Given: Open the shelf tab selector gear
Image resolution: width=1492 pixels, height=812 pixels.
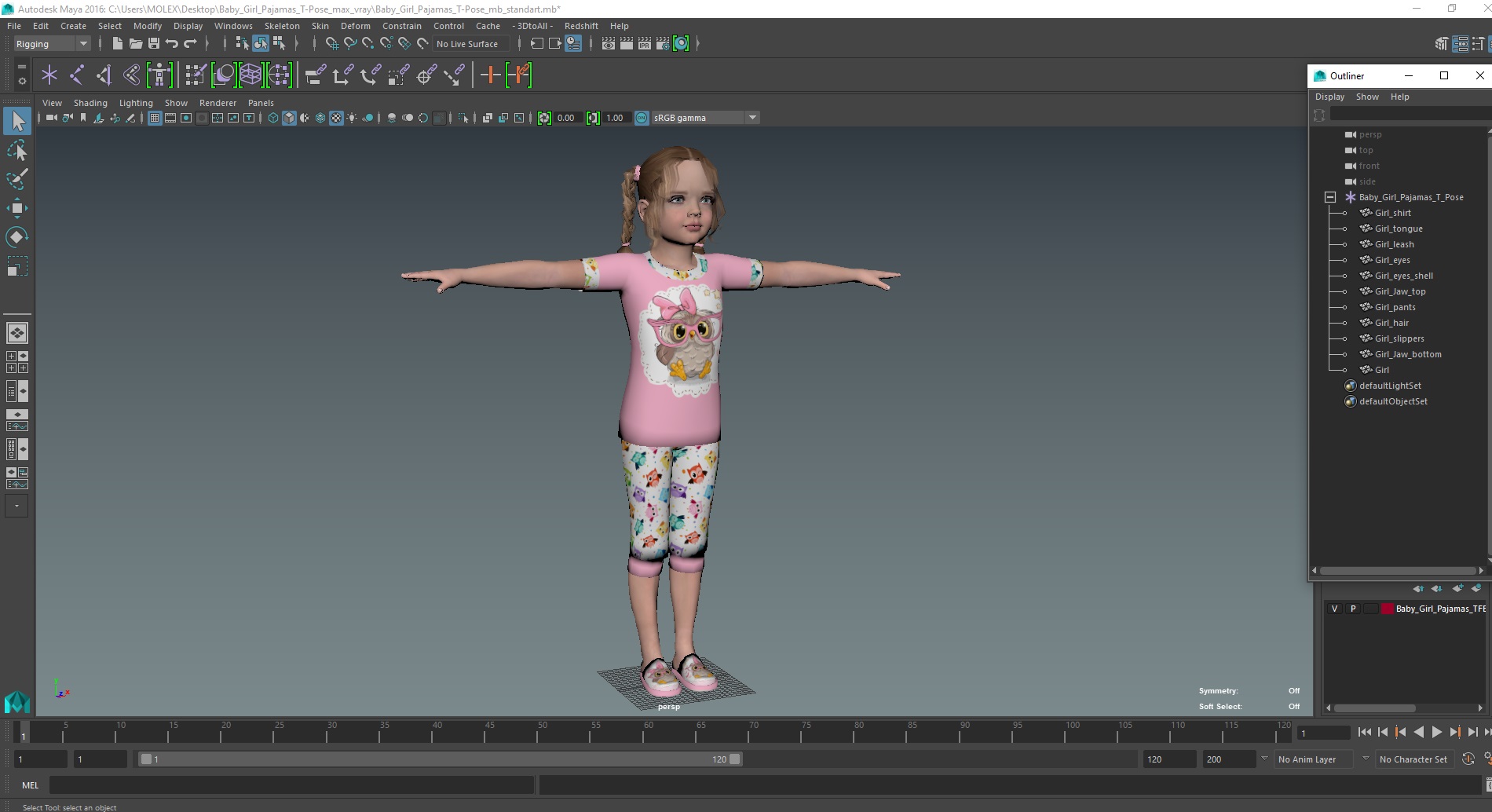Looking at the screenshot, I should pos(22,80).
